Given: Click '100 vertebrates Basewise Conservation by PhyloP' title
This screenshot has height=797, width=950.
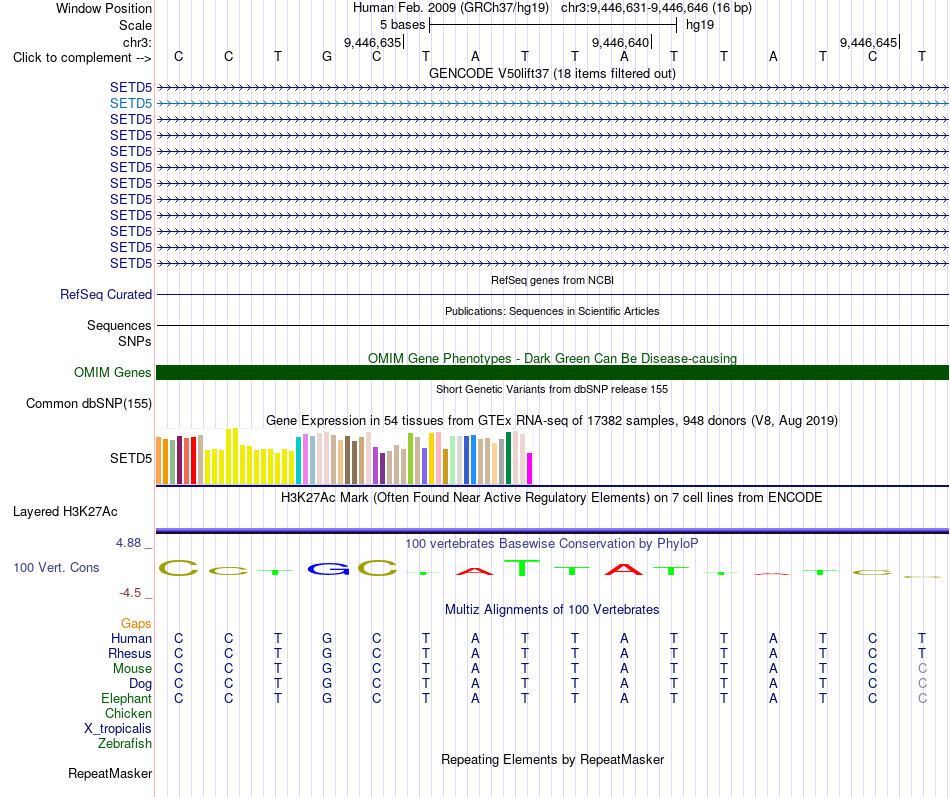Looking at the screenshot, I should (x=552, y=544).
